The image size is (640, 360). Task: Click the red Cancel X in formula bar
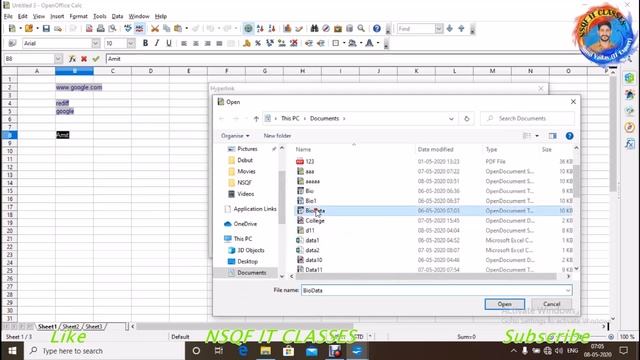(84, 59)
